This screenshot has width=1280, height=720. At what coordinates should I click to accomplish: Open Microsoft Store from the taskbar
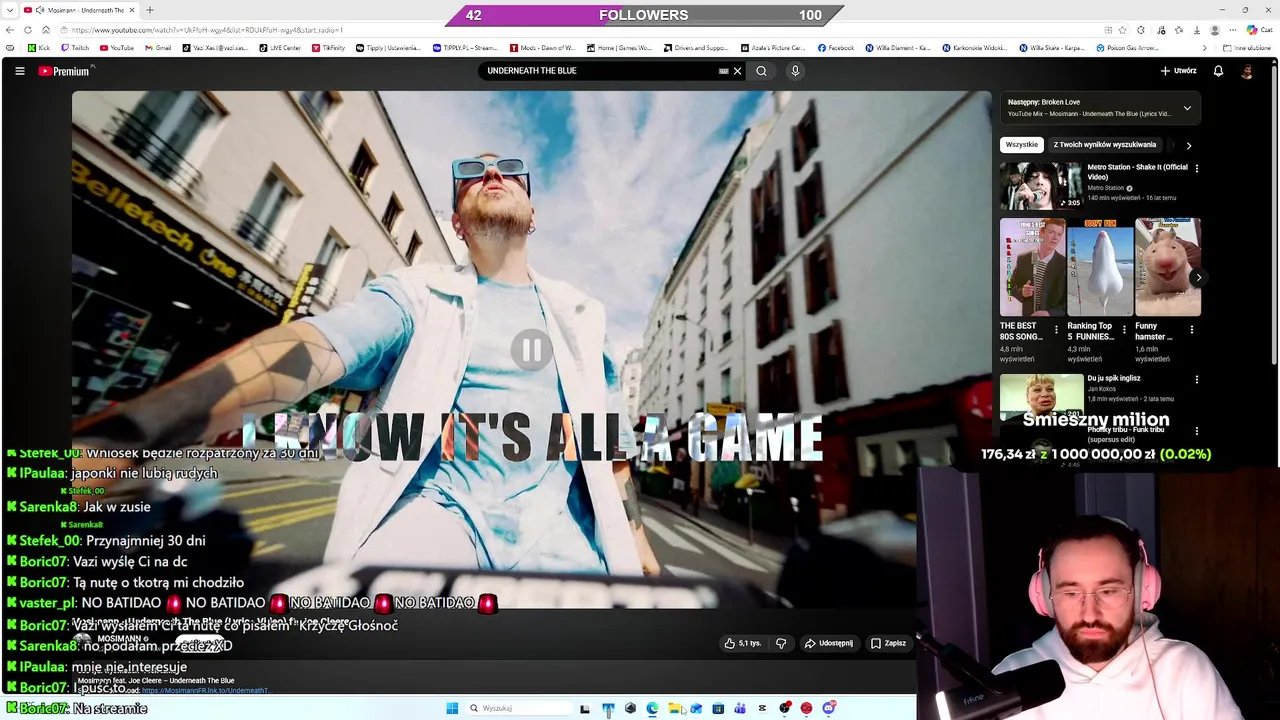[718, 708]
